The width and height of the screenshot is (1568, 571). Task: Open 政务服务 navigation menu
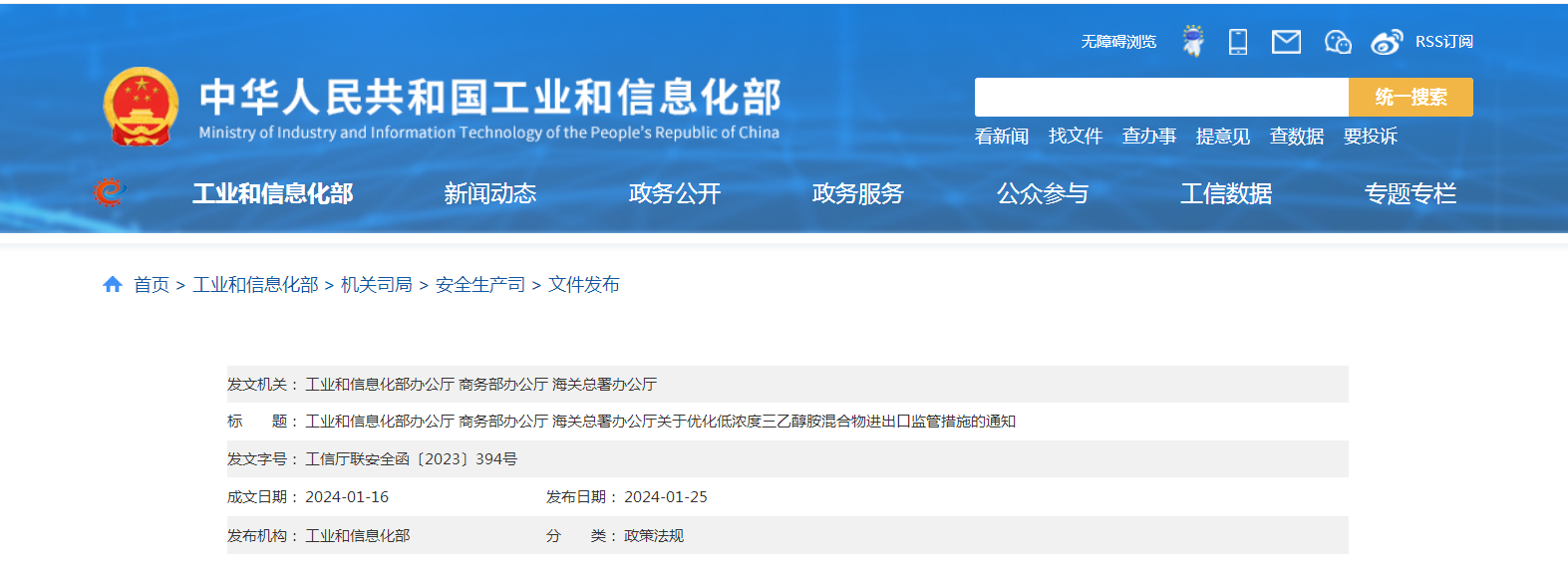coord(858,193)
